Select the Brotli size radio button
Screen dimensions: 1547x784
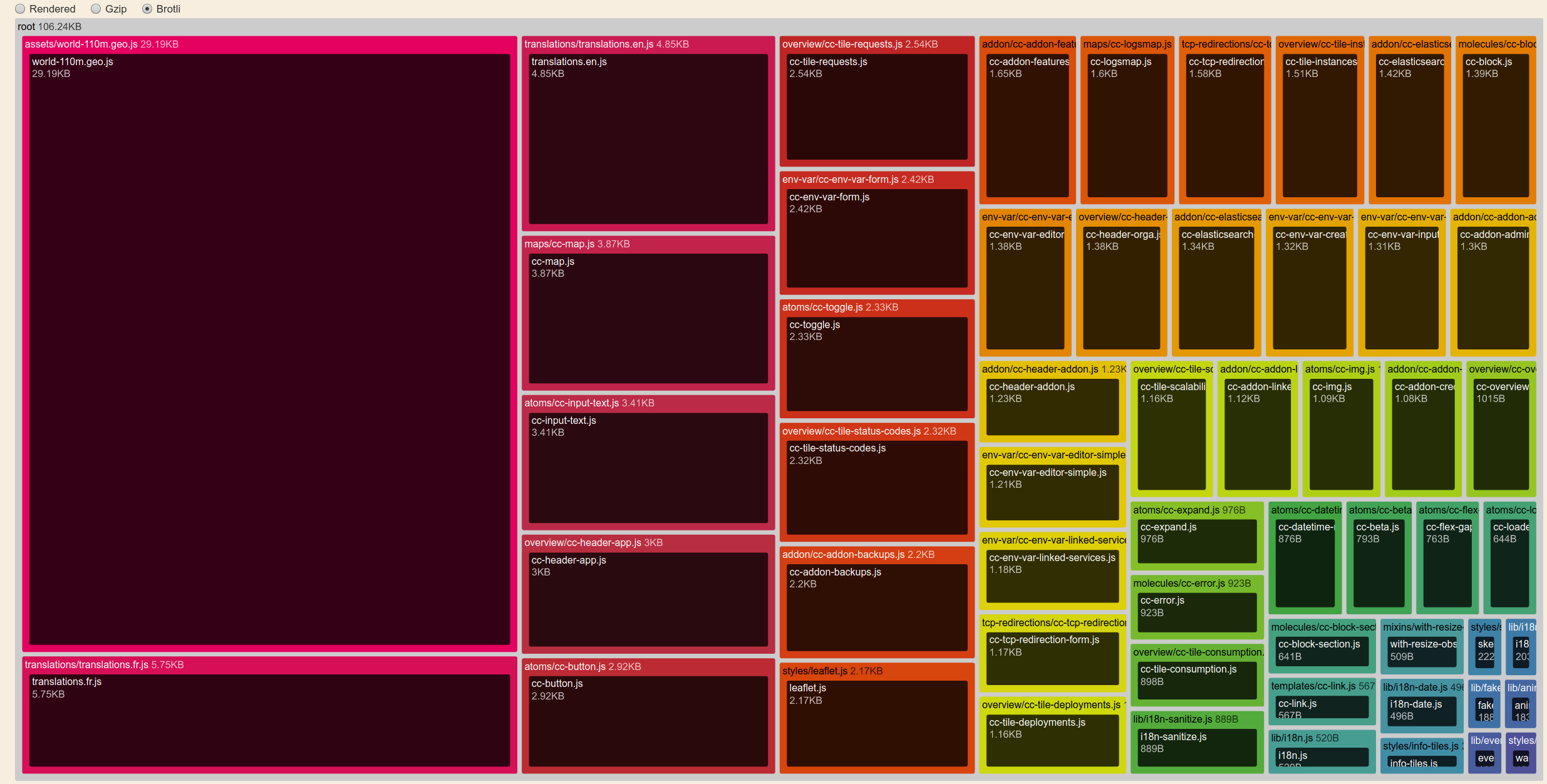pyautogui.click(x=147, y=9)
